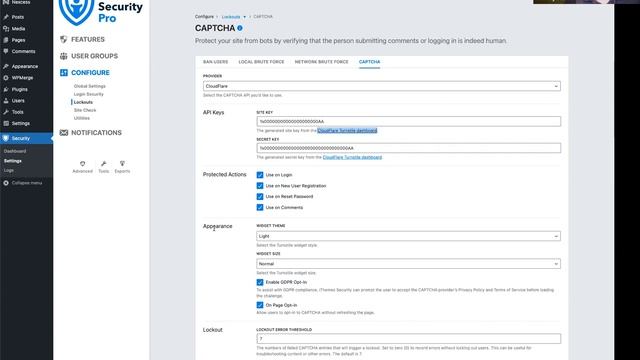Uncheck Use on New User Registration
This screenshot has width=640, height=360.
click(260, 186)
